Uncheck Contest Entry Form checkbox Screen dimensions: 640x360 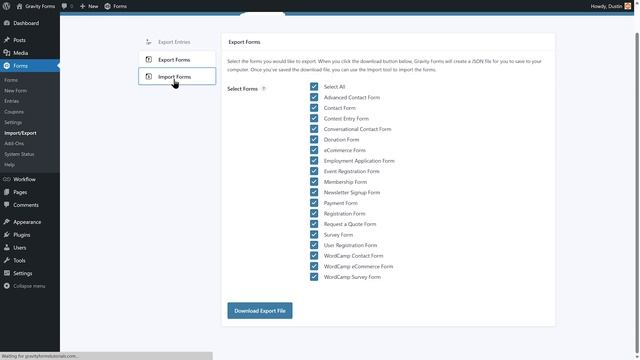pos(314,118)
